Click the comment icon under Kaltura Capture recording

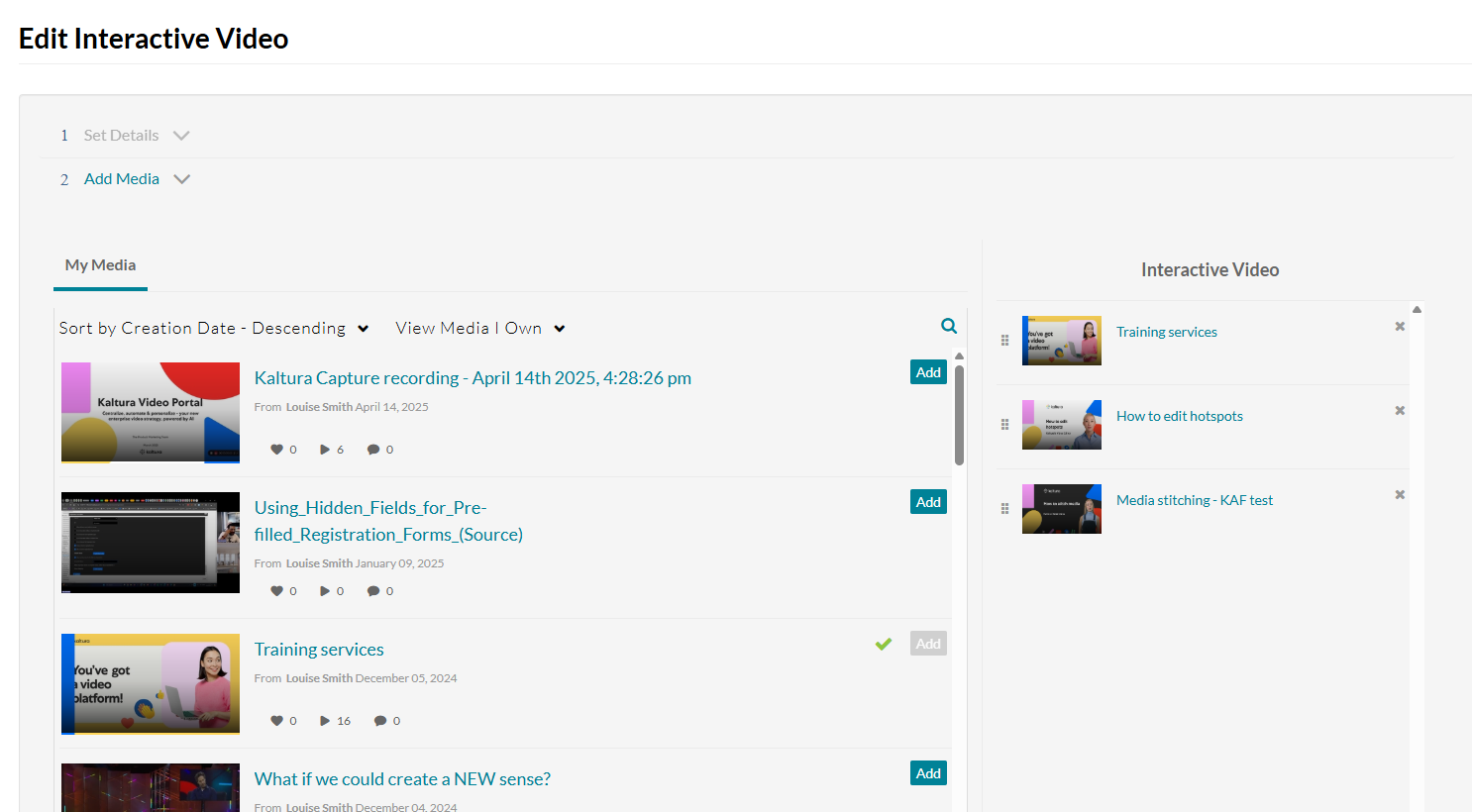coord(373,450)
